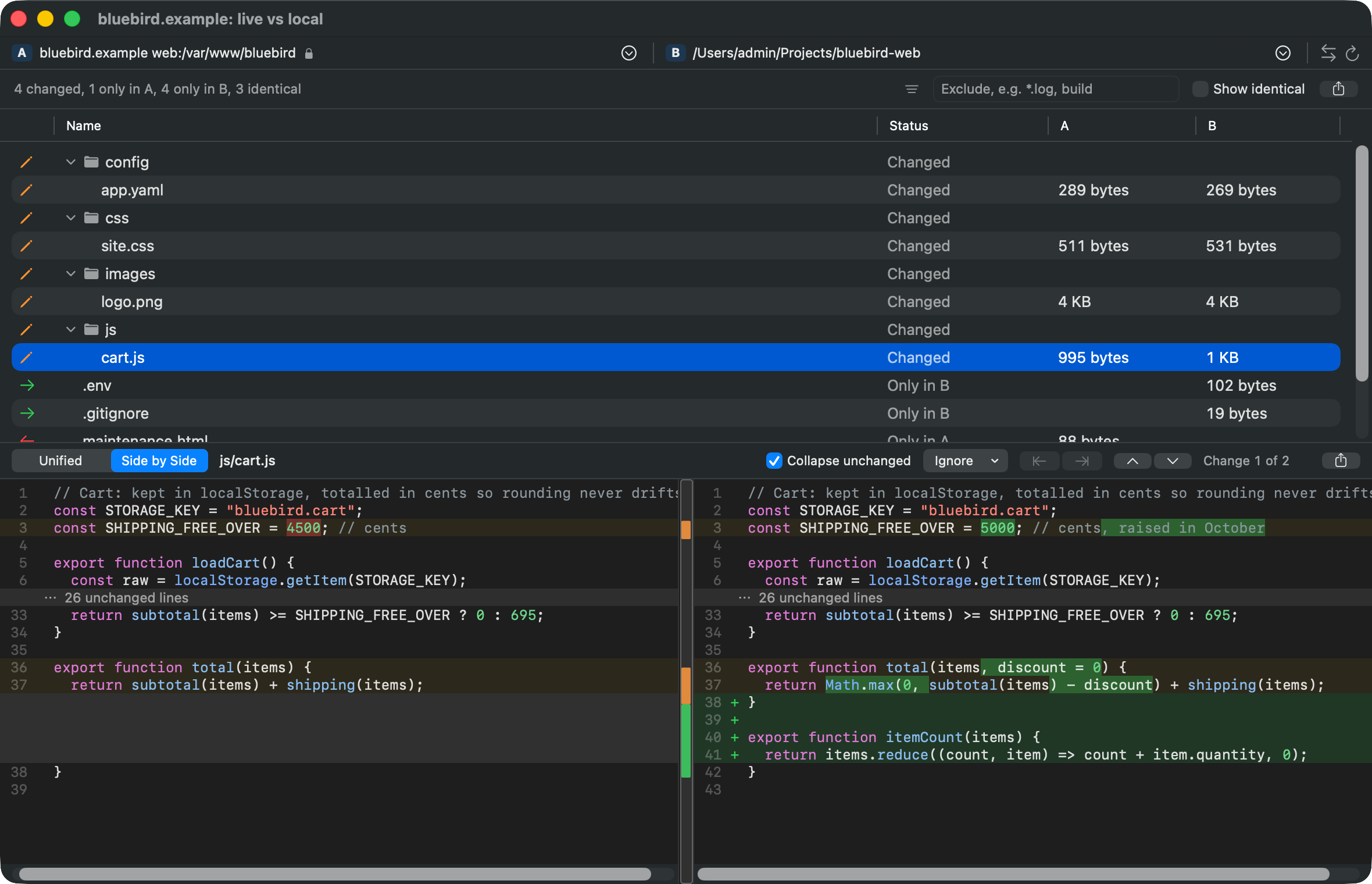Click copy-to-right arrow button
Image resolution: width=1372 pixels, height=884 pixels.
[x=1082, y=461]
